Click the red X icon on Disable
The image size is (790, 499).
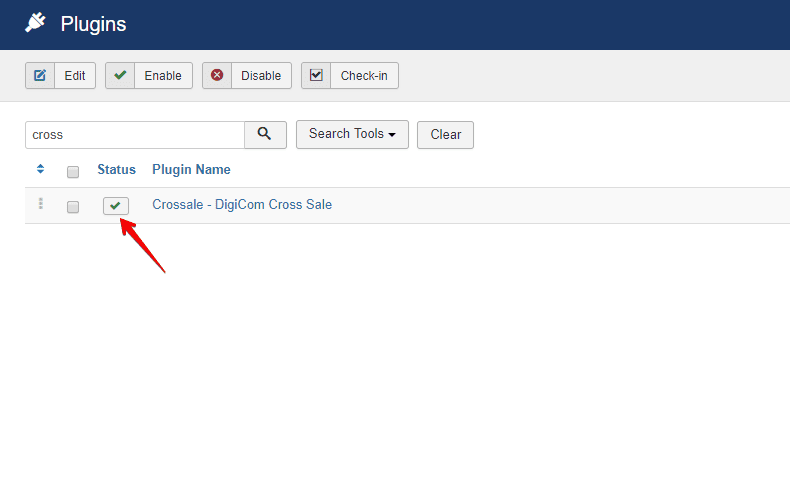[x=217, y=76]
